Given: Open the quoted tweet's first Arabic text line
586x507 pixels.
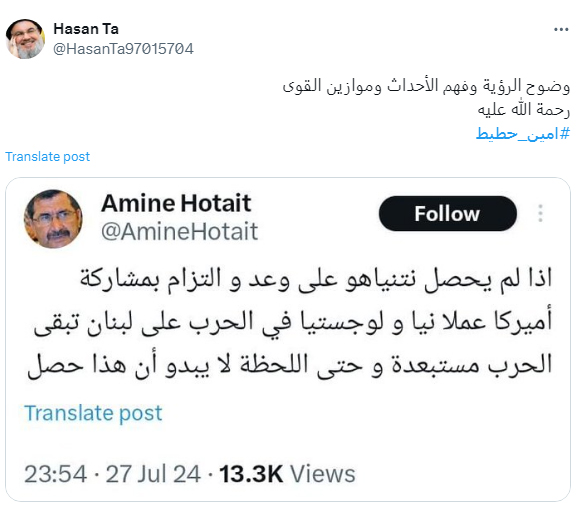Looking at the screenshot, I should click(x=316, y=279).
